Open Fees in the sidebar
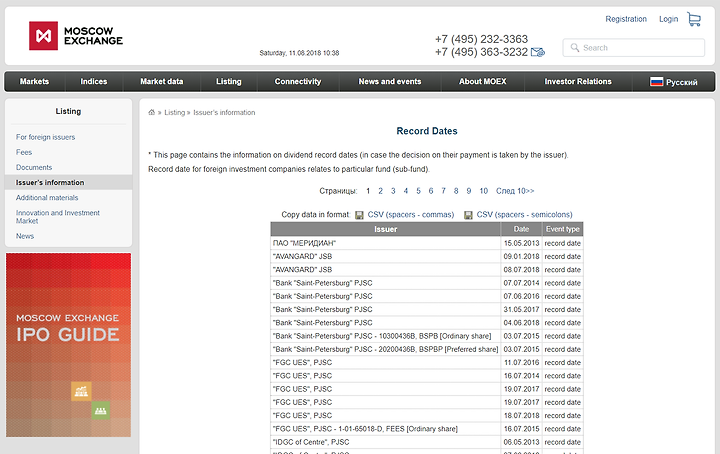Image resolution: width=720 pixels, height=454 pixels. pos(24,152)
